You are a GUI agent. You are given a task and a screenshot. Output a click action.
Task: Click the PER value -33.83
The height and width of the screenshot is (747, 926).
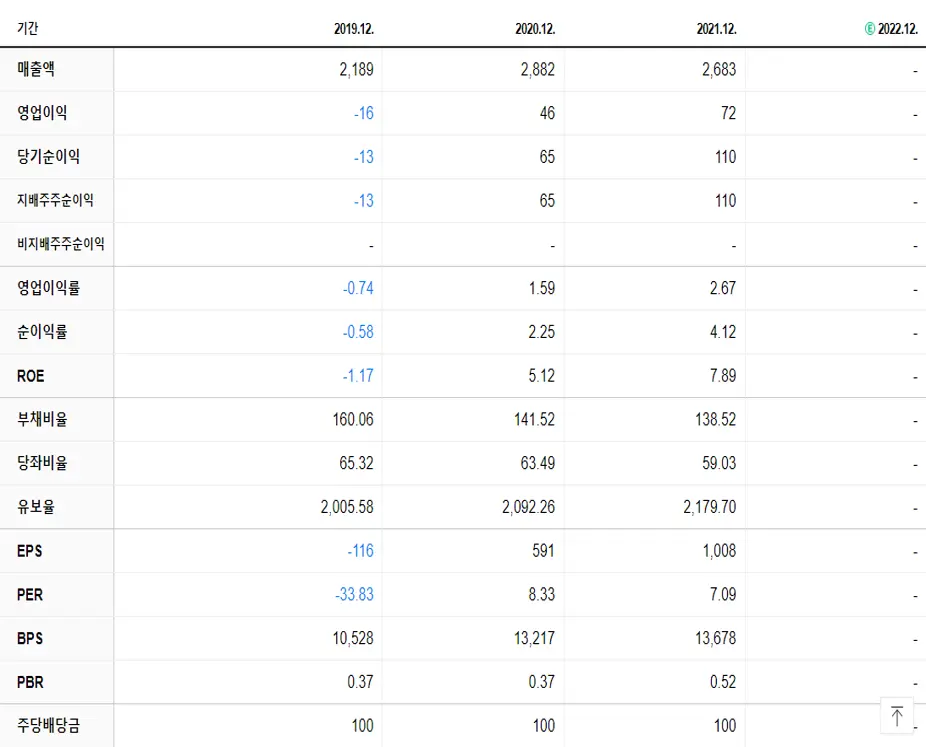click(354, 594)
